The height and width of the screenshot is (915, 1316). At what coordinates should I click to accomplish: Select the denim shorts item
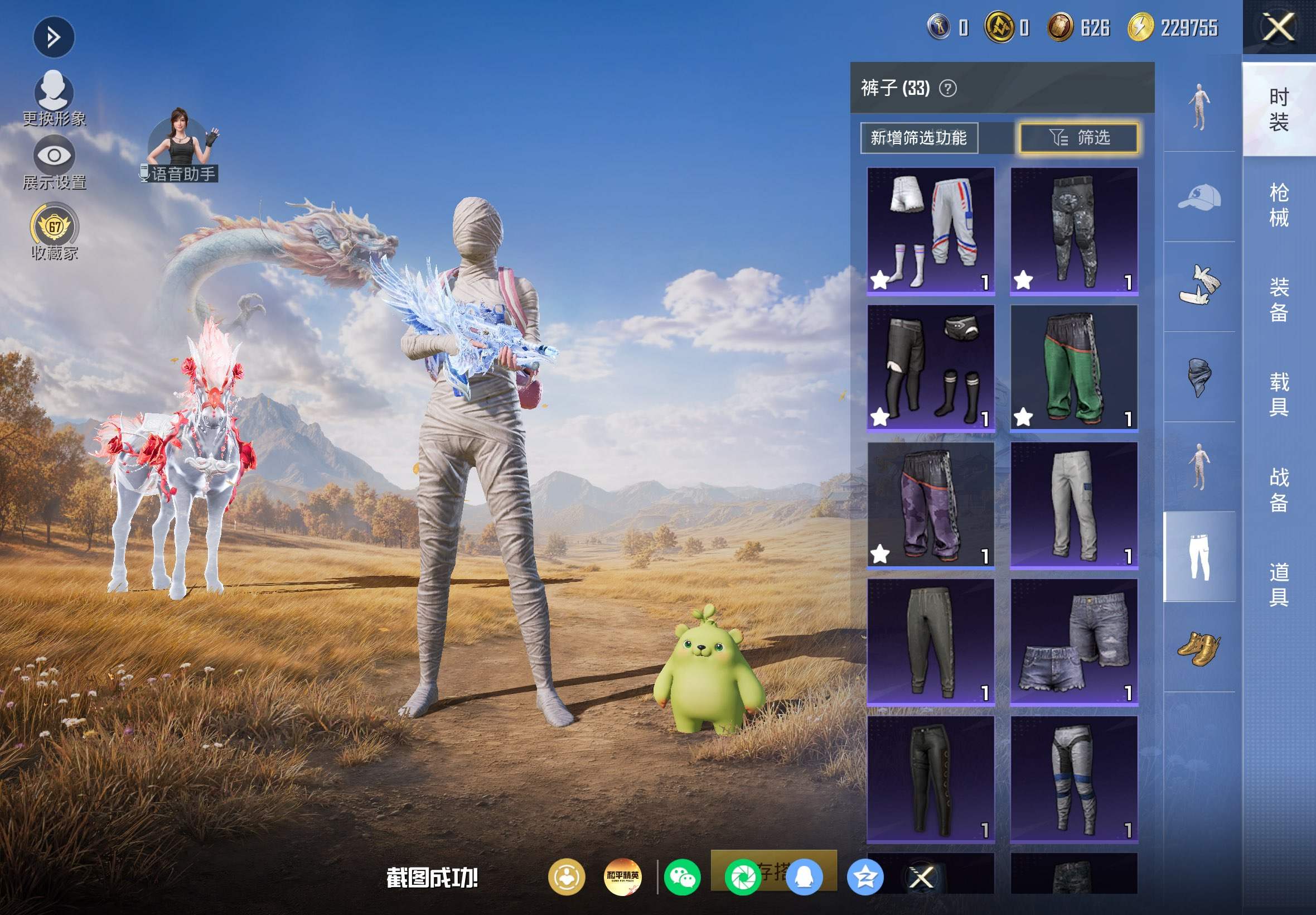[x=1074, y=642]
